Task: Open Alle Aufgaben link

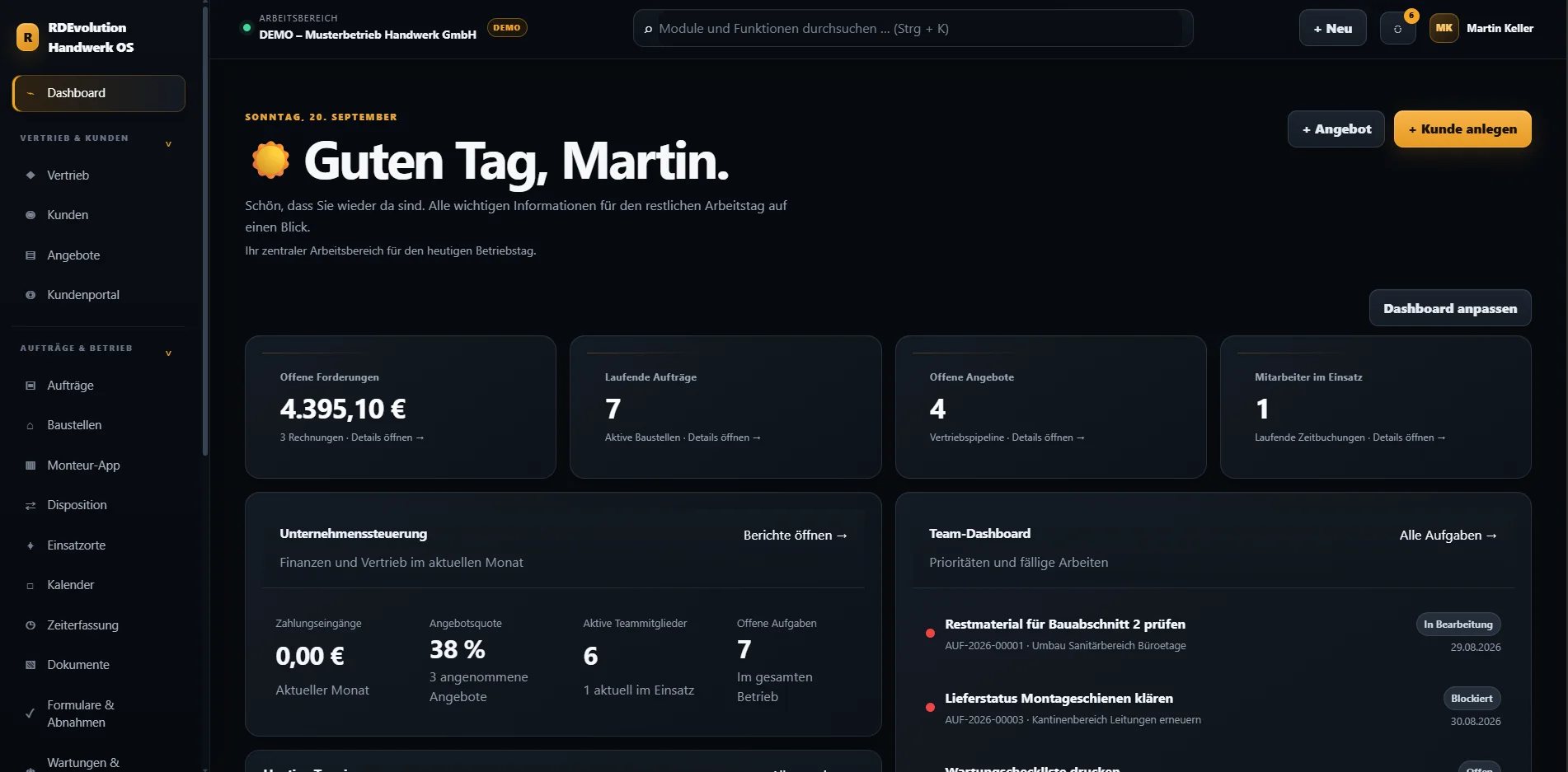Action: [1448, 536]
